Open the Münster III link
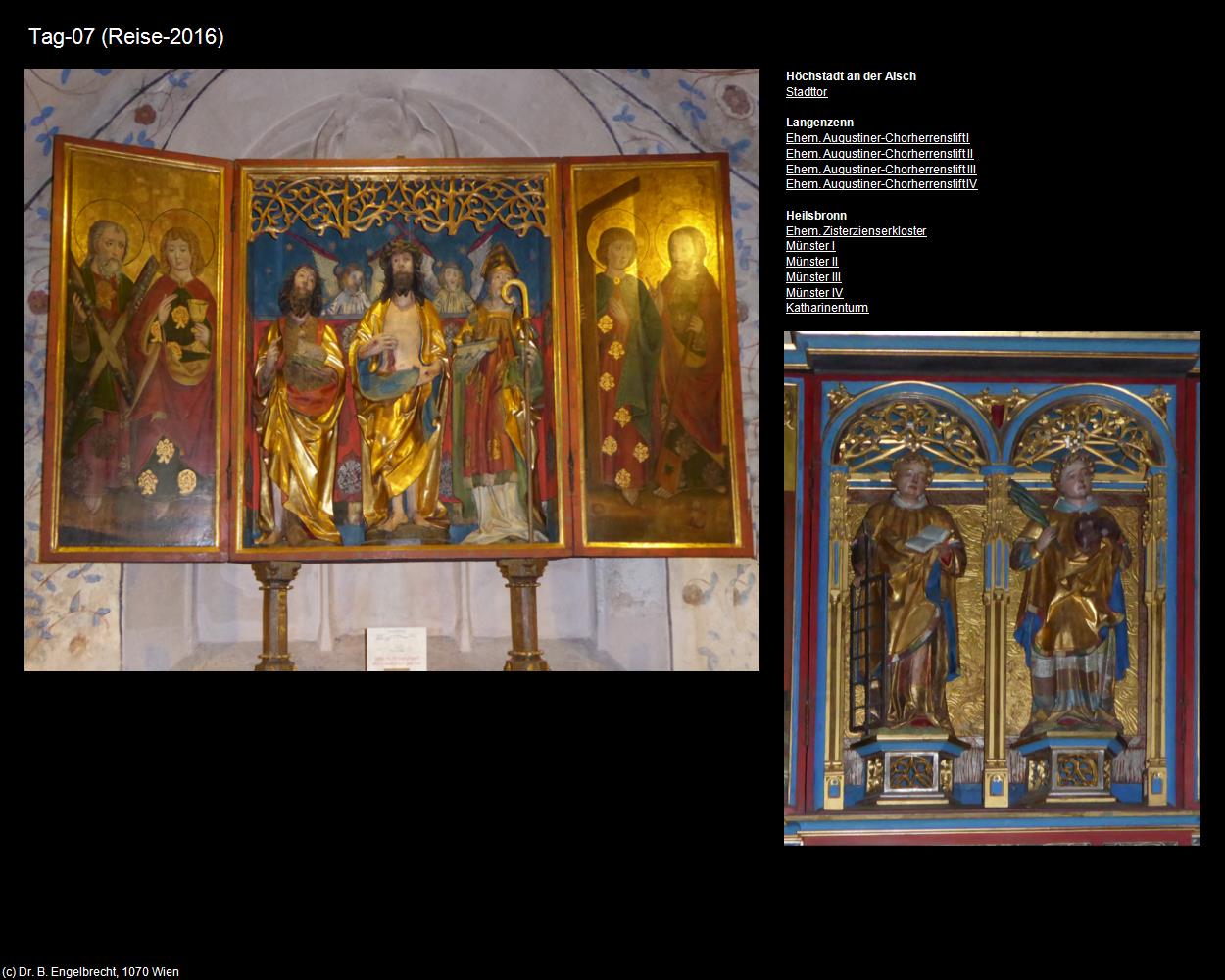The image size is (1225, 980). (x=813, y=277)
